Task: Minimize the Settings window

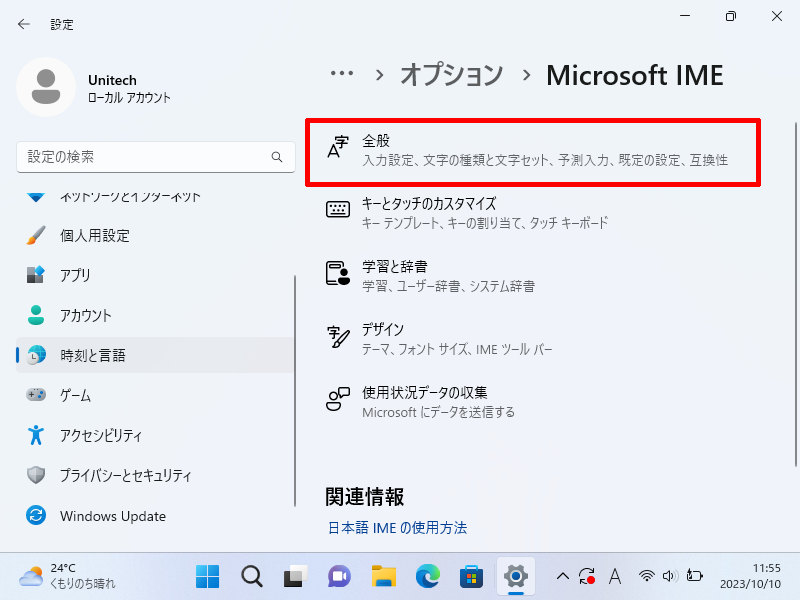Action: [x=685, y=16]
